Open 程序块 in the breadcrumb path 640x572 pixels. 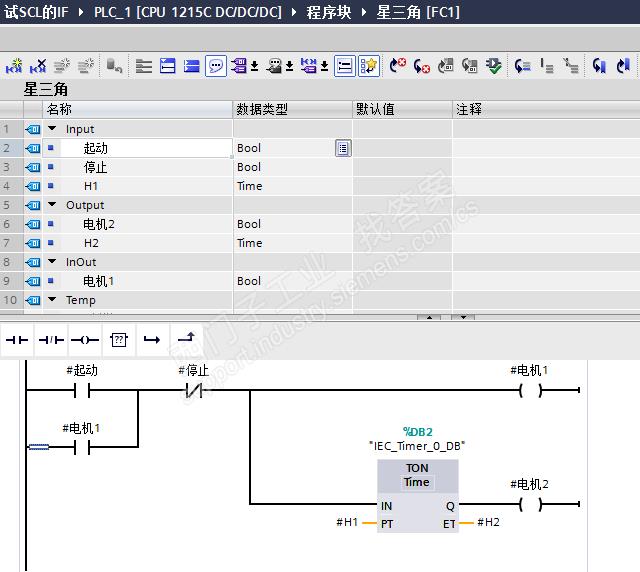pos(329,12)
